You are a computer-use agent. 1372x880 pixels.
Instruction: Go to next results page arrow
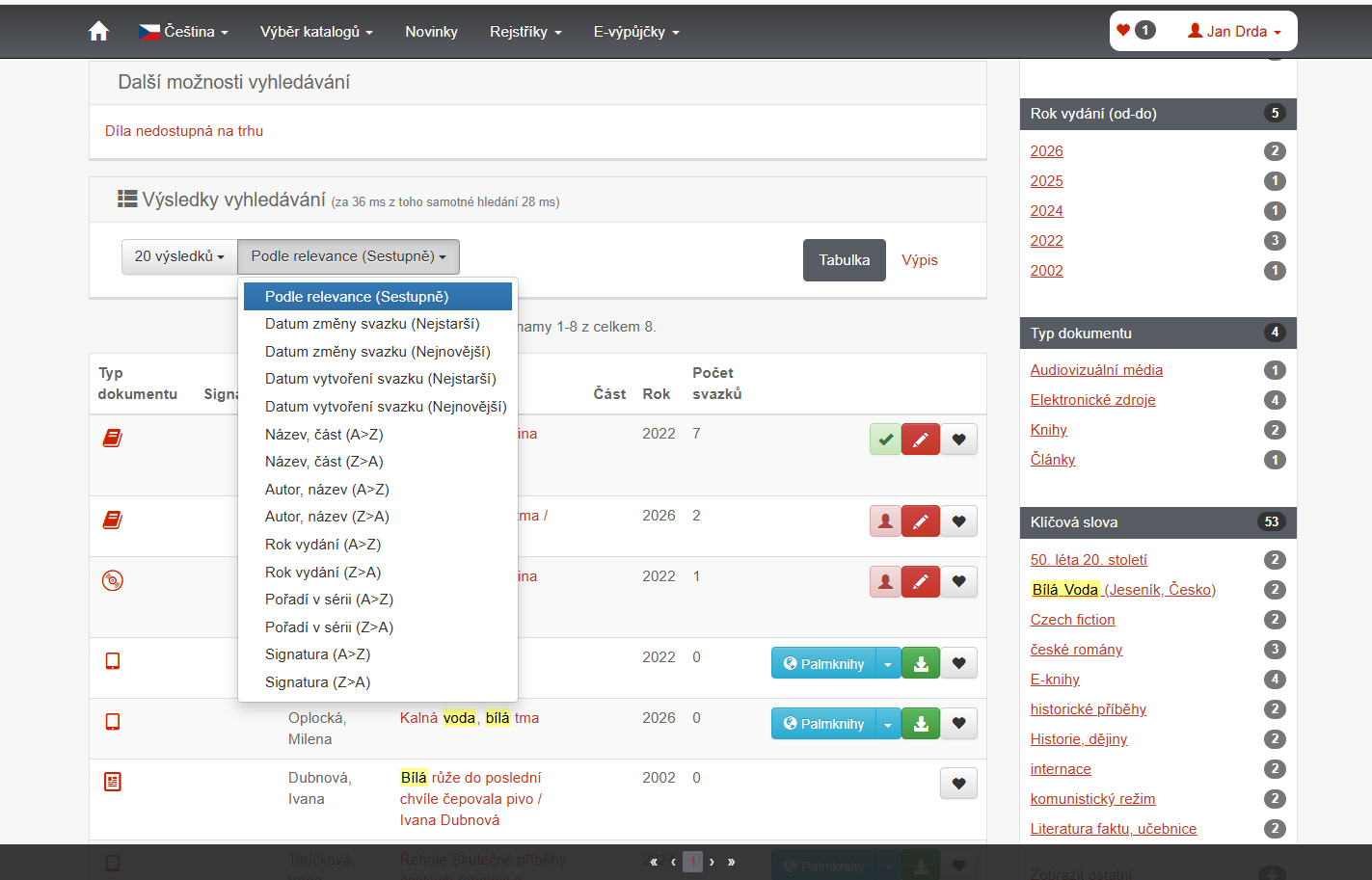[x=712, y=862]
